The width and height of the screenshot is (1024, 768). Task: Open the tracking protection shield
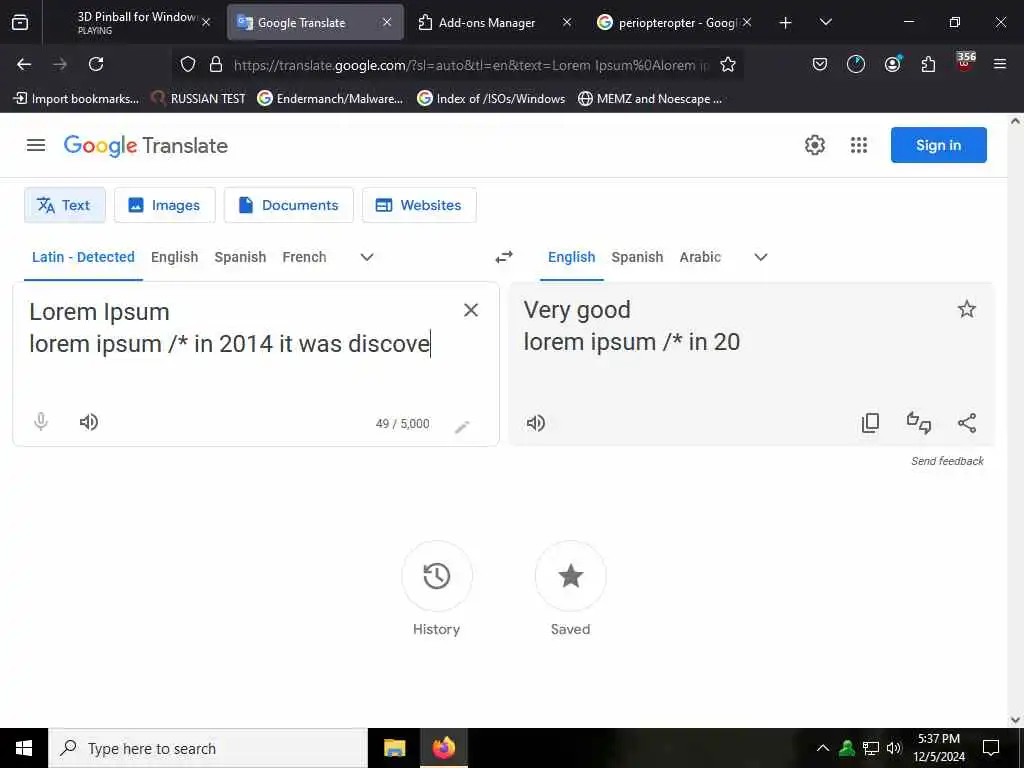tap(188, 65)
